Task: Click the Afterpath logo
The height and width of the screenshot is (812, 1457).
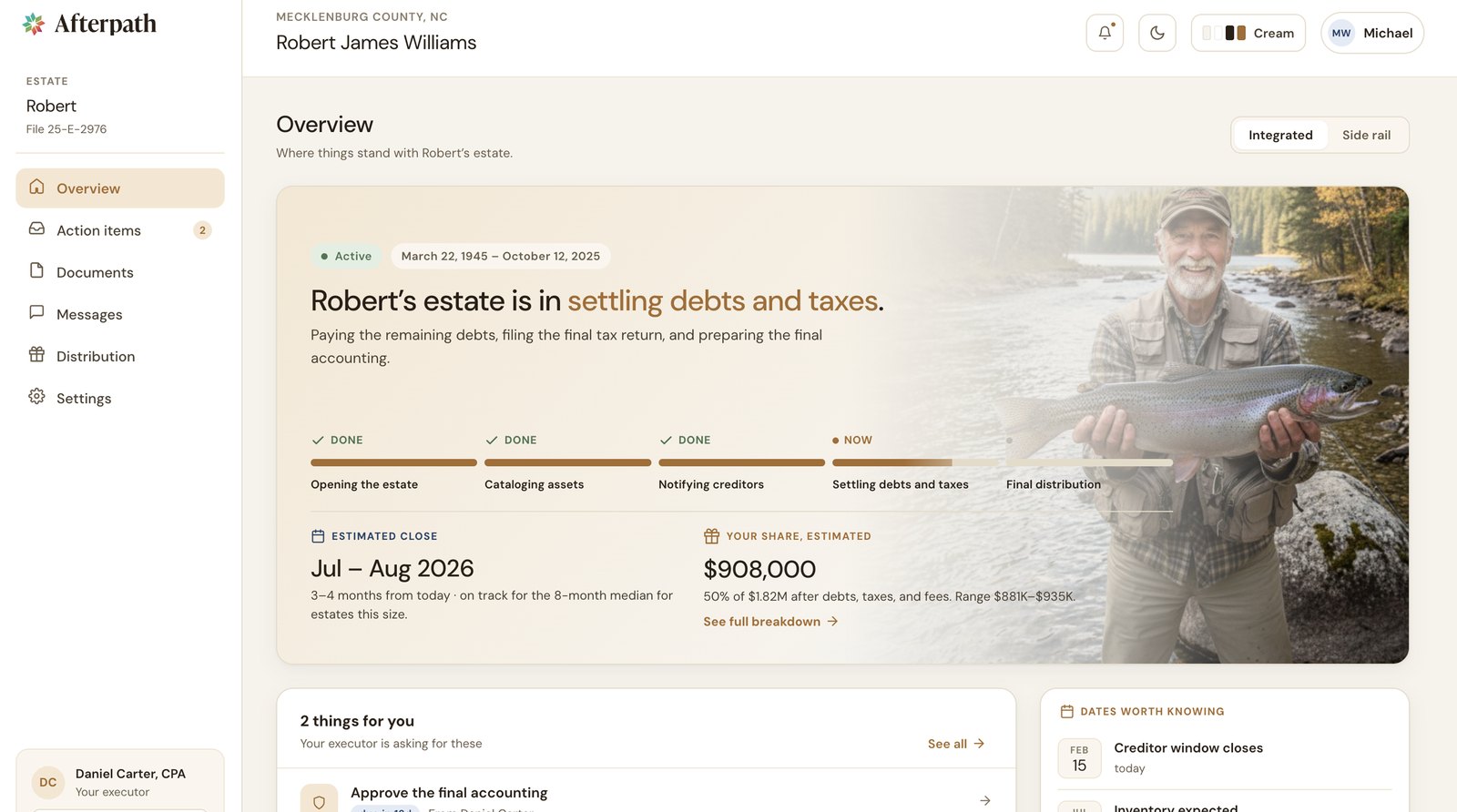Action: point(89,24)
